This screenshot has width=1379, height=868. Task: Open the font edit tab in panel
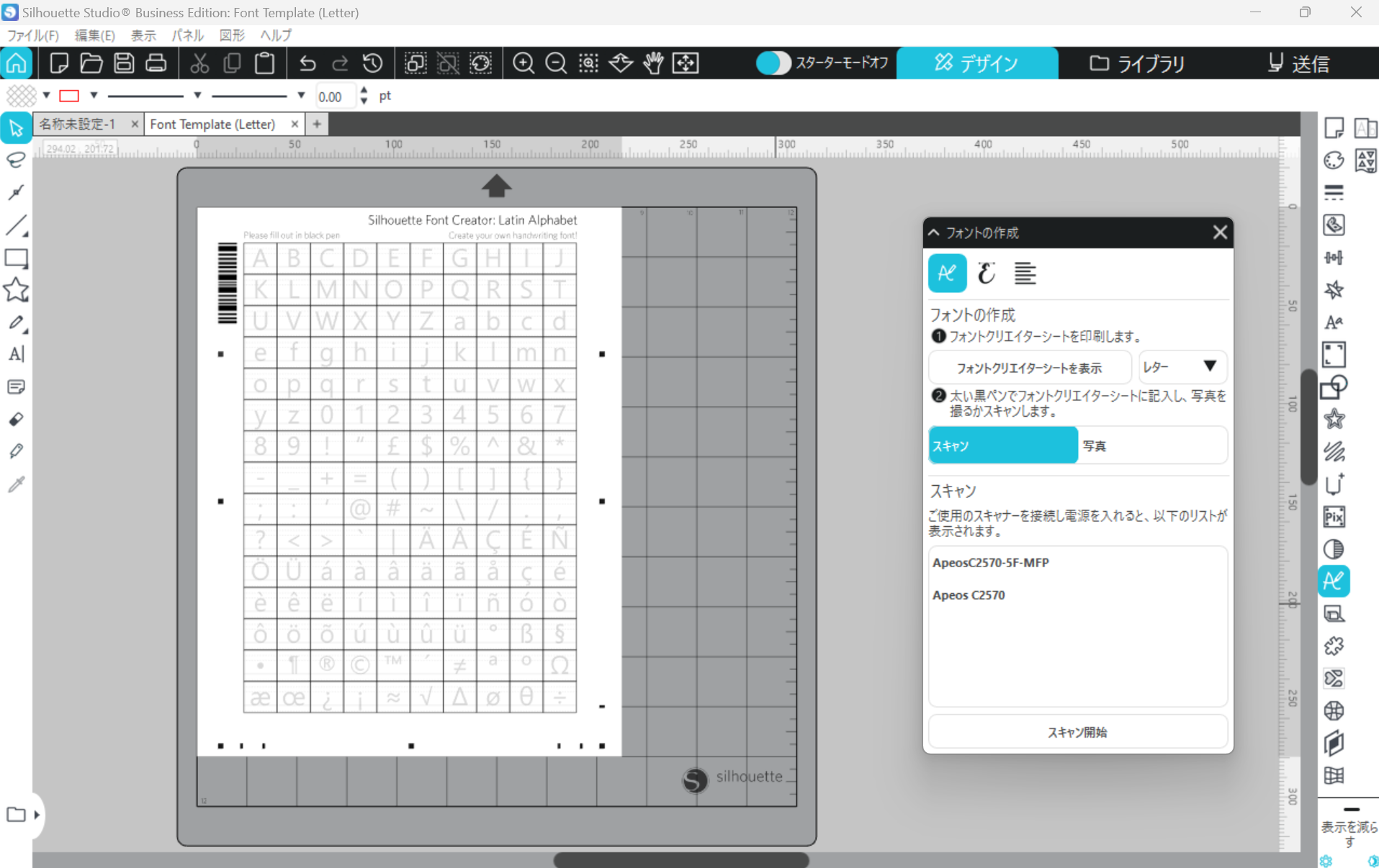point(987,273)
